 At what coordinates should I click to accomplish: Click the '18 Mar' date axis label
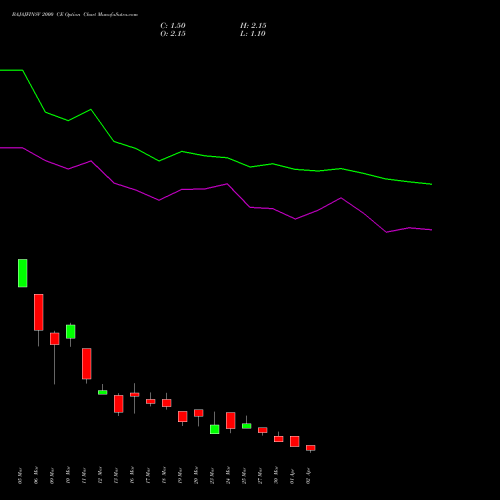[164, 475]
